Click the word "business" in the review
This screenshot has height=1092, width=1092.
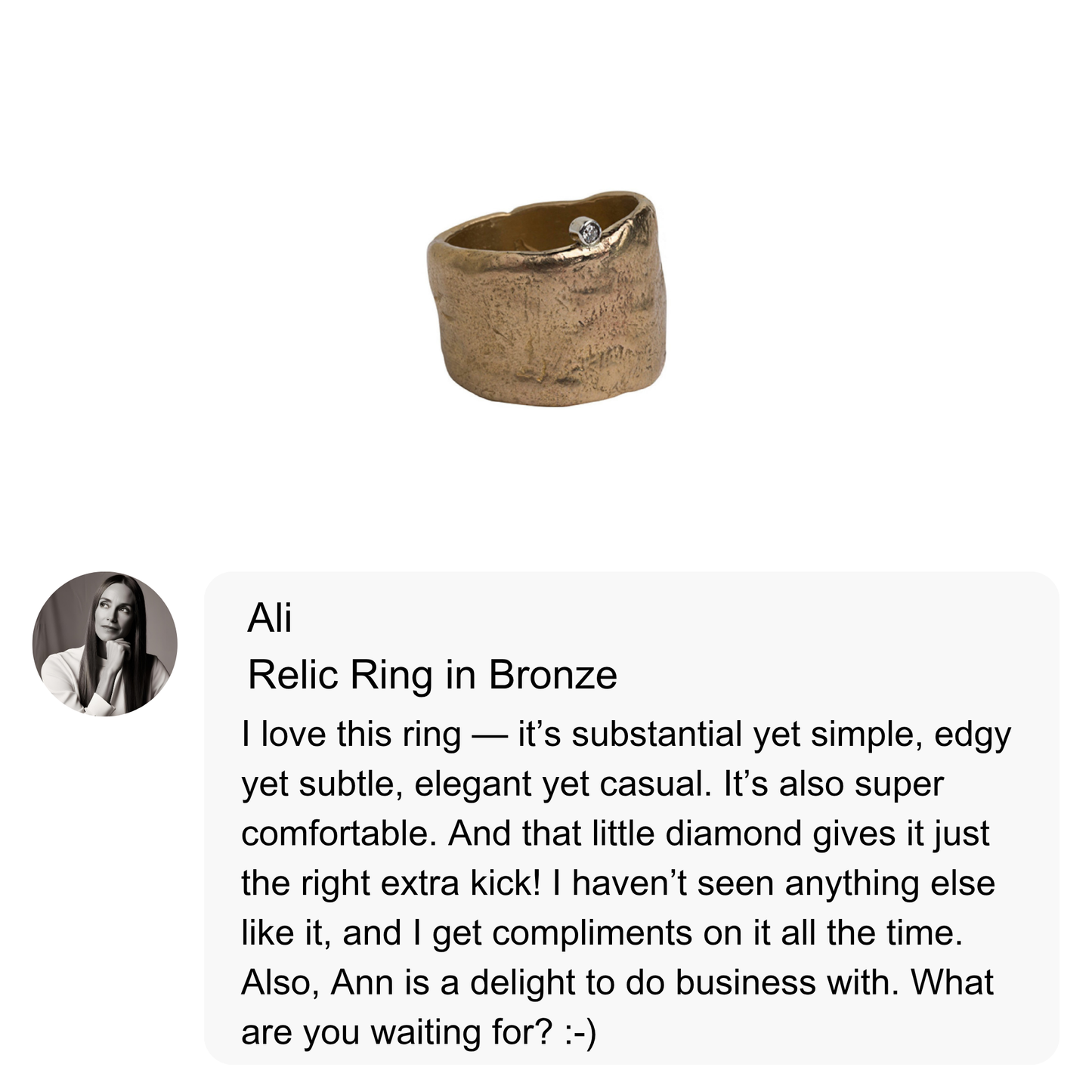coord(744,982)
